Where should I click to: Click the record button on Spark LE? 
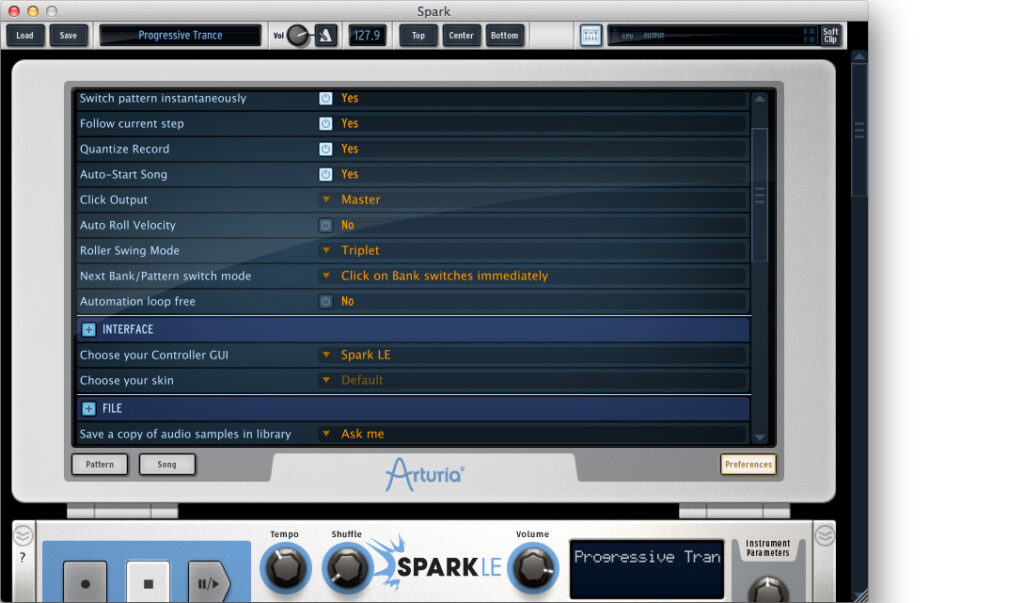tap(85, 583)
